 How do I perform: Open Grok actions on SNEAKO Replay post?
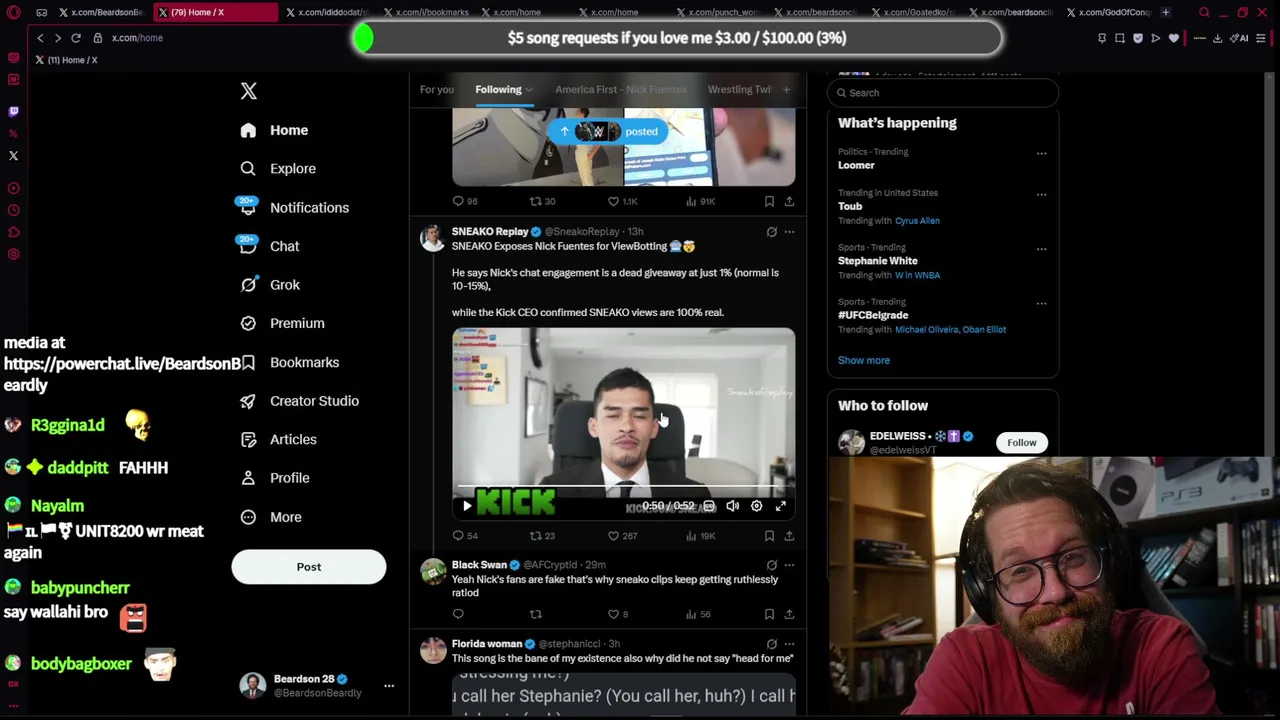[x=771, y=232]
